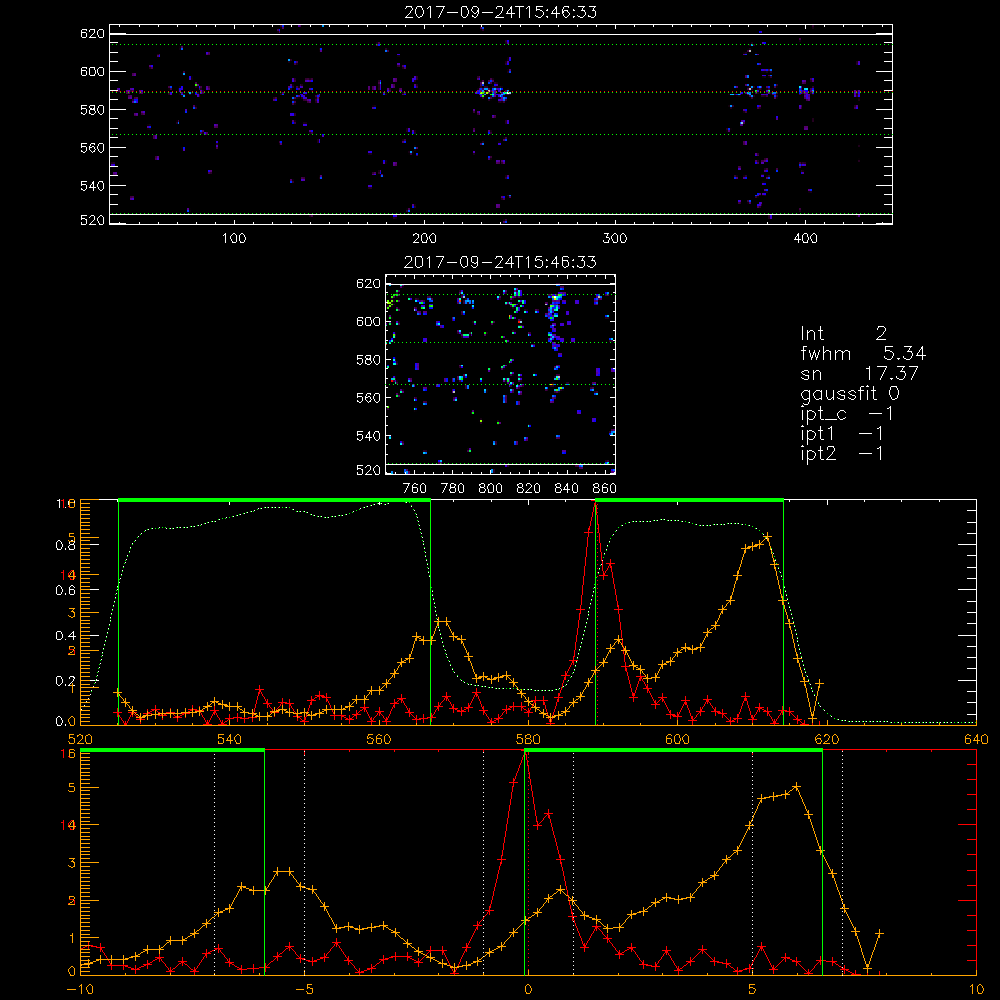Screen dimensions: 1000x1000
Task: Click x-axis label 640 on profile plot
Action: (976, 739)
